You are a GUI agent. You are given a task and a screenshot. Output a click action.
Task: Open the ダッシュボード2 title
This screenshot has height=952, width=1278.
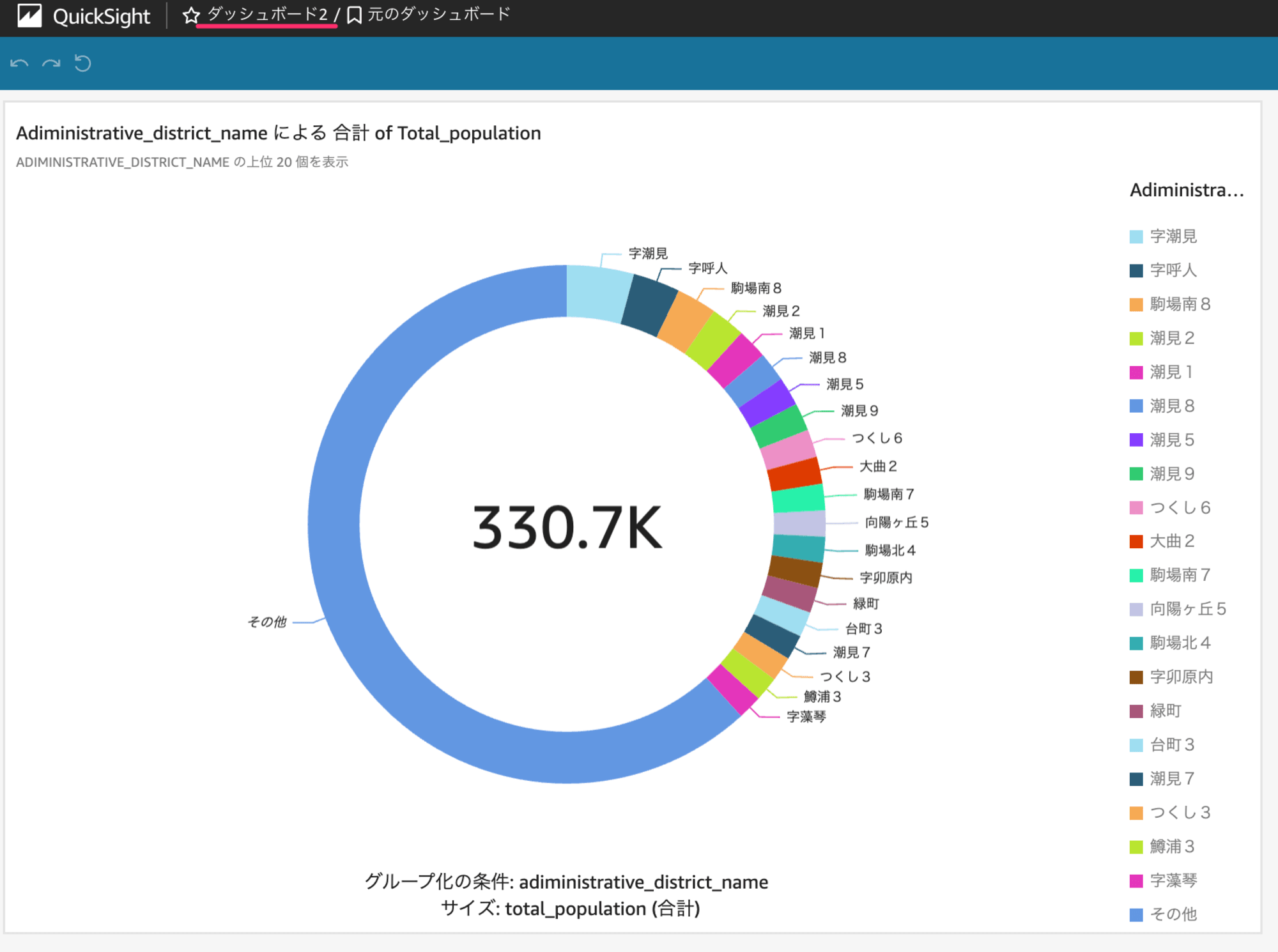click(267, 15)
